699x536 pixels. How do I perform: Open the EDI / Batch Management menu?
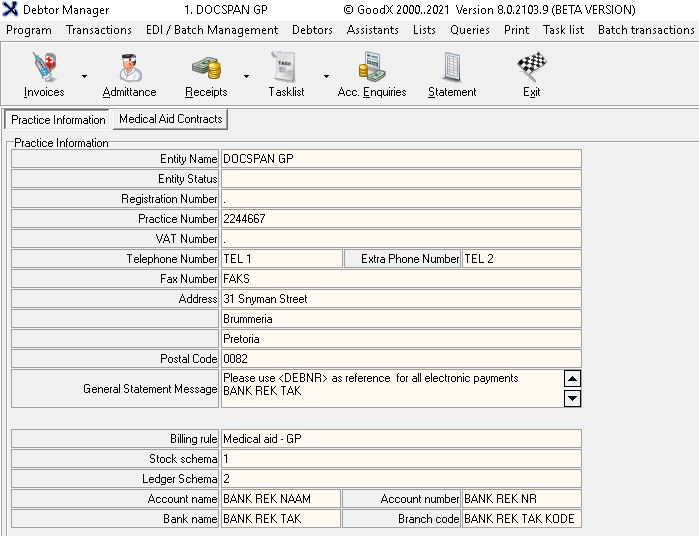tap(211, 30)
